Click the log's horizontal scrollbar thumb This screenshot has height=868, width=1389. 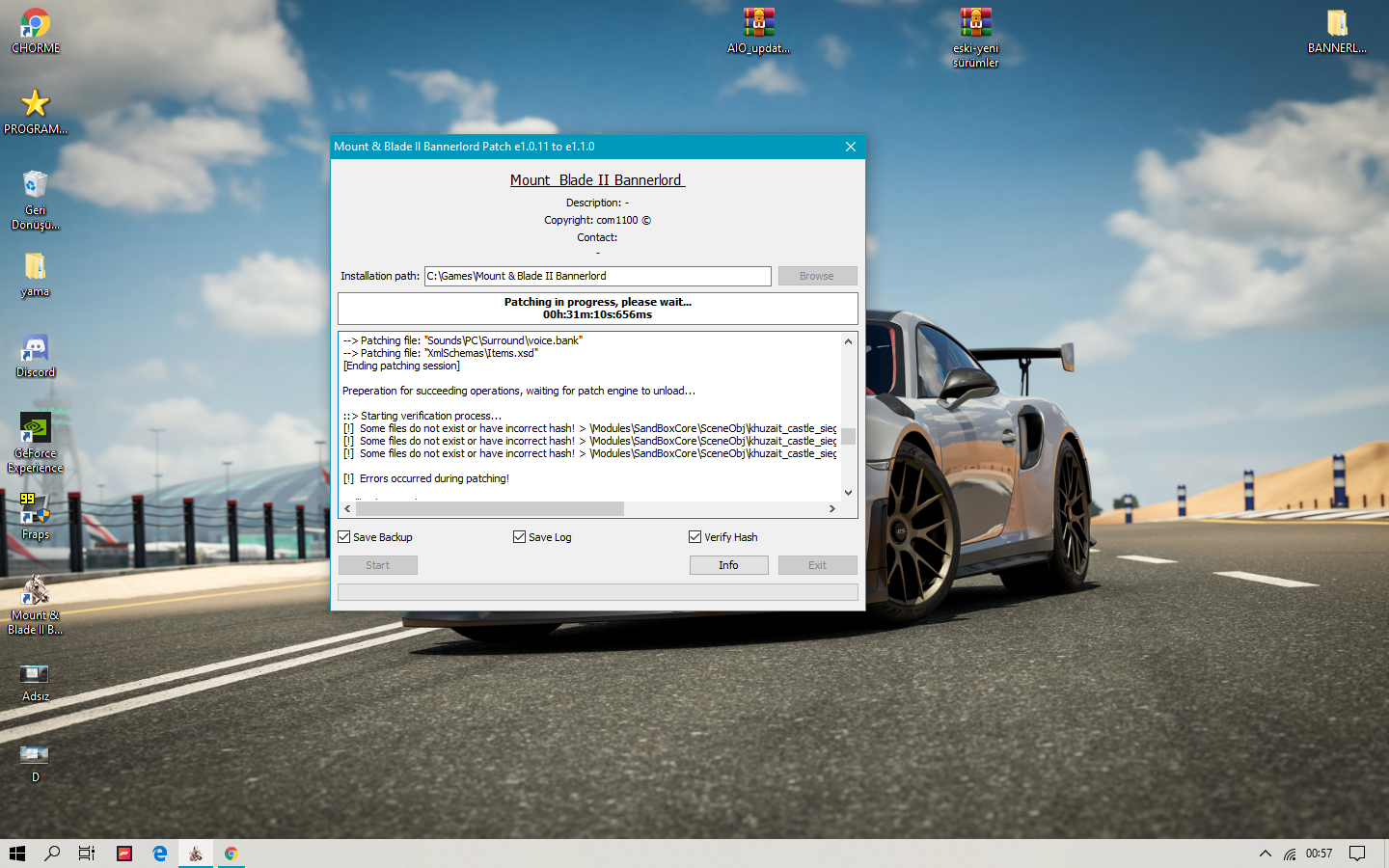[x=490, y=509]
